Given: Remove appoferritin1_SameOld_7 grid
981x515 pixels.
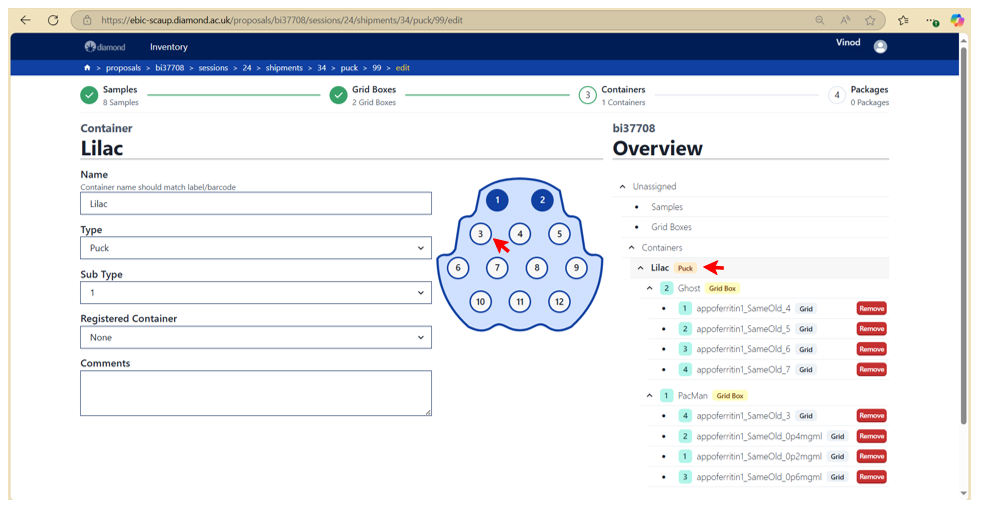Looking at the screenshot, I should pos(872,369).
